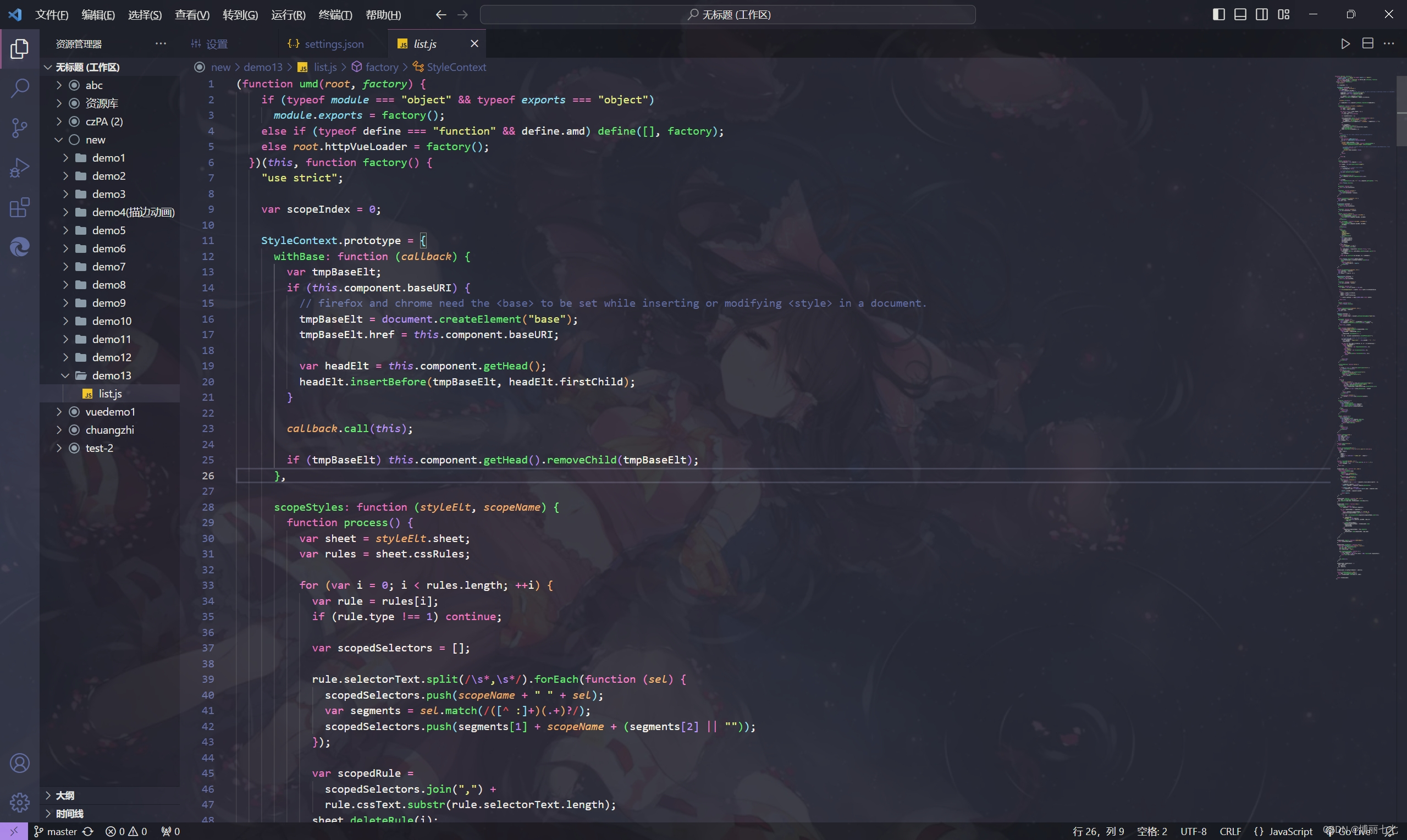Click the editor vertical scrollbar slider
The image size is (1407, 840).
click(x=1402, y=111)
